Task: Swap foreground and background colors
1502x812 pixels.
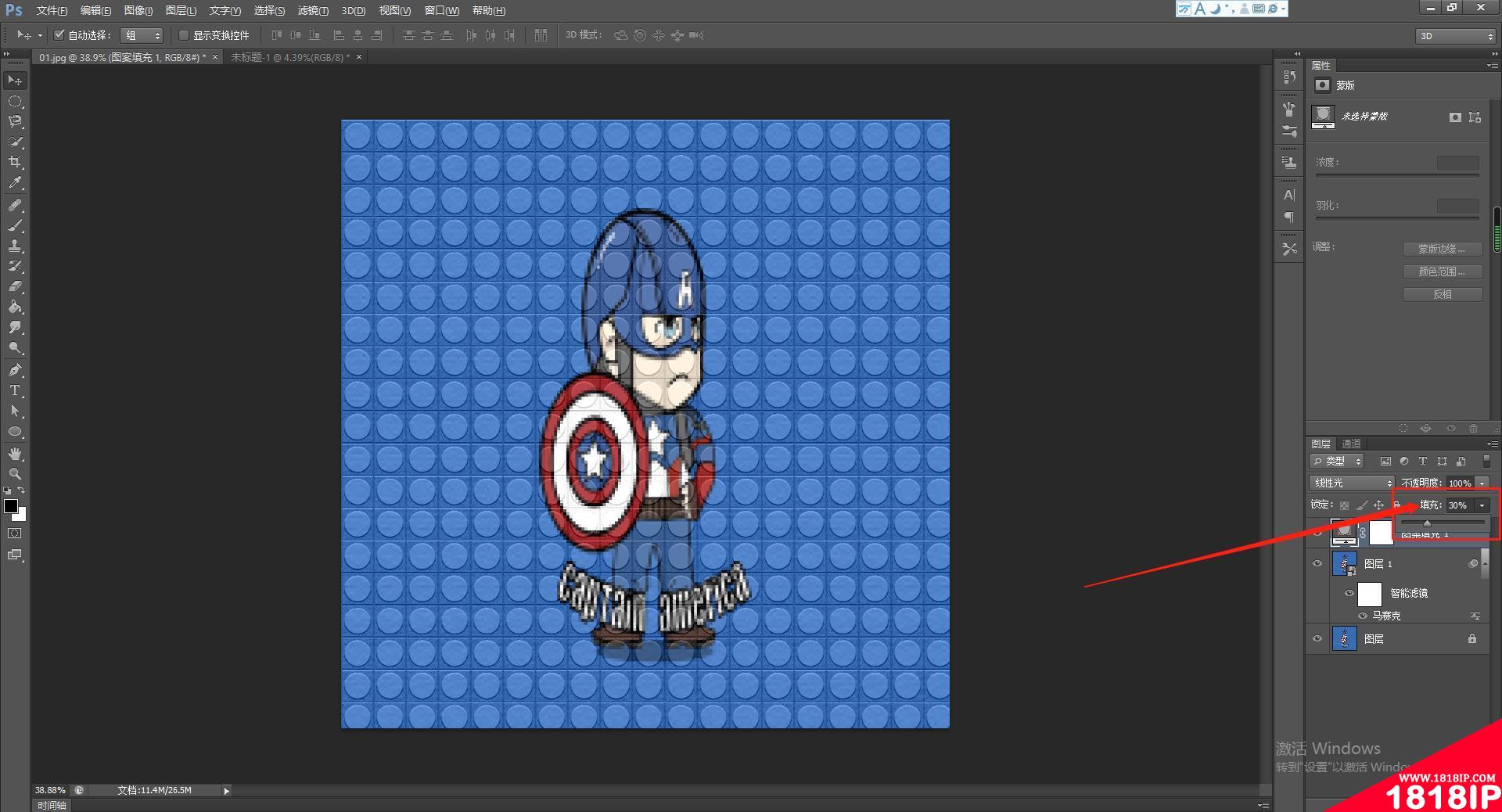Action: [22, 490]
